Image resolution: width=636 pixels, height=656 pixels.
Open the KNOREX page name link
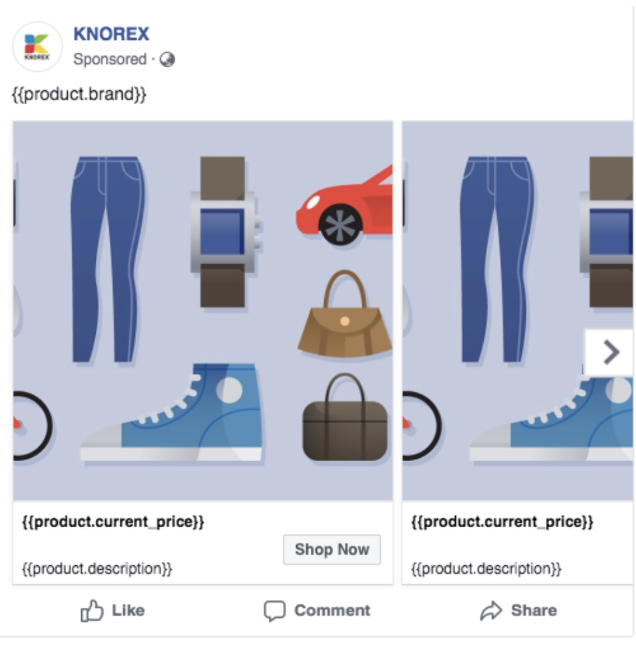pyautogui.click(x=111, y=34)
